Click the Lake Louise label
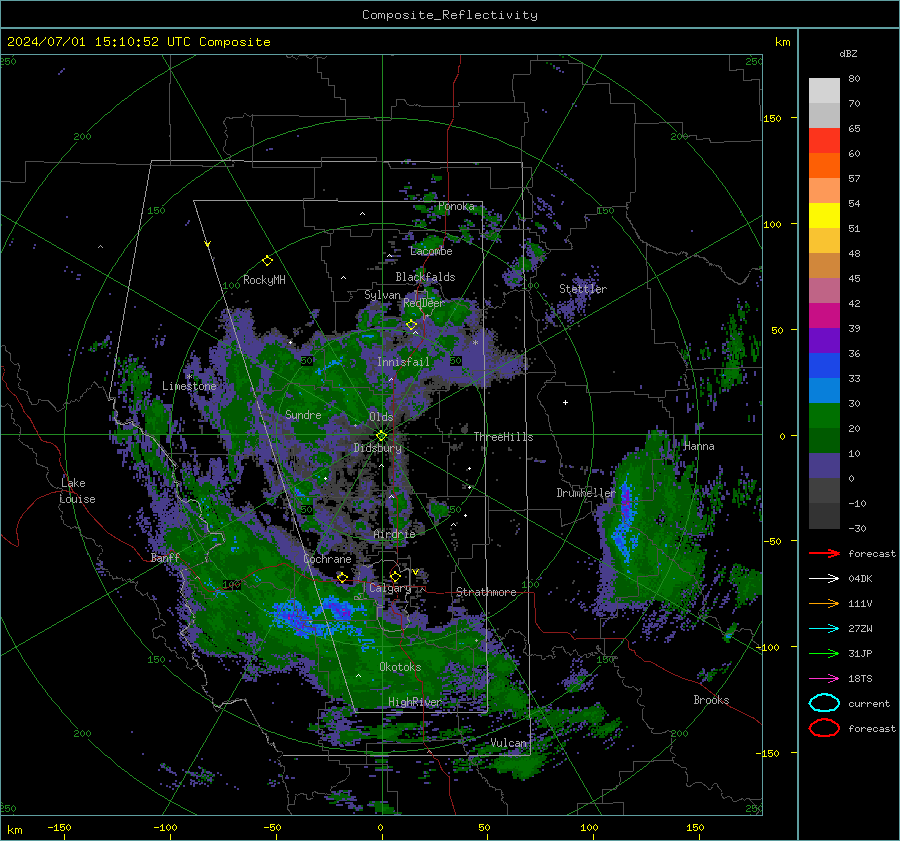Viewport: 900px width, 841px height. pyautogui.click(x=77, y=491)
